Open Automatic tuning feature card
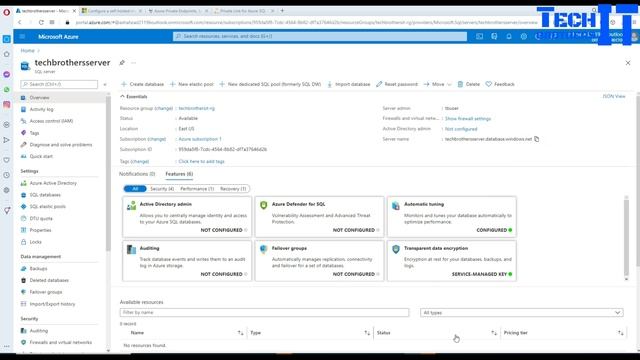 (x=451, y=217)
